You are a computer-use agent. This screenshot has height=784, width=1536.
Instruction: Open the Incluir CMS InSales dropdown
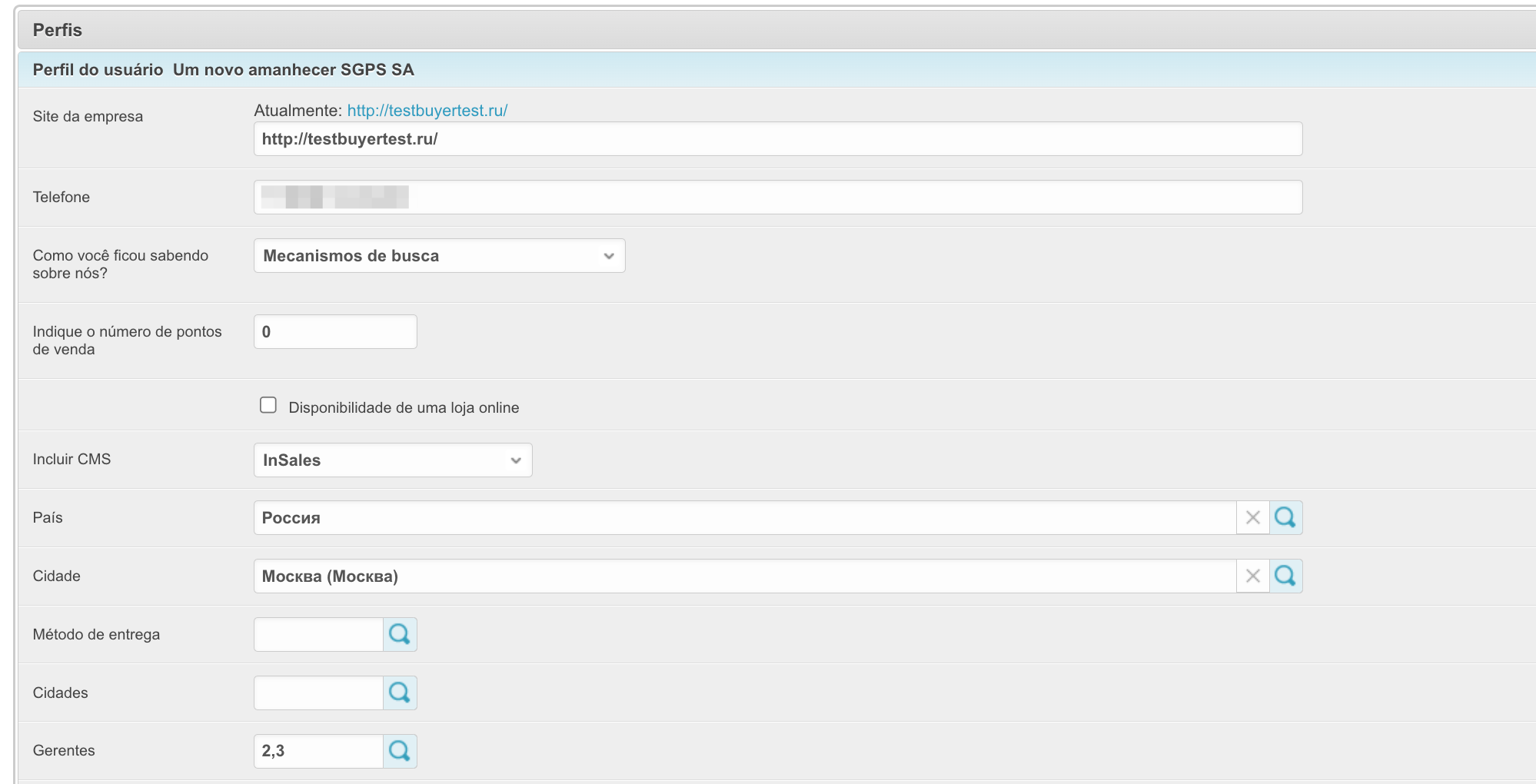[x=392, y=460]
